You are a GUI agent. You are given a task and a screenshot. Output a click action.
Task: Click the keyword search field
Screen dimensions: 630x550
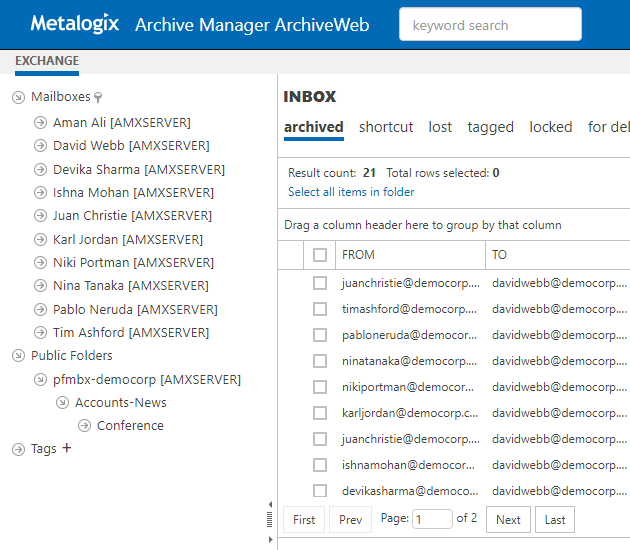pyautogui.click(x=490, y=25)
